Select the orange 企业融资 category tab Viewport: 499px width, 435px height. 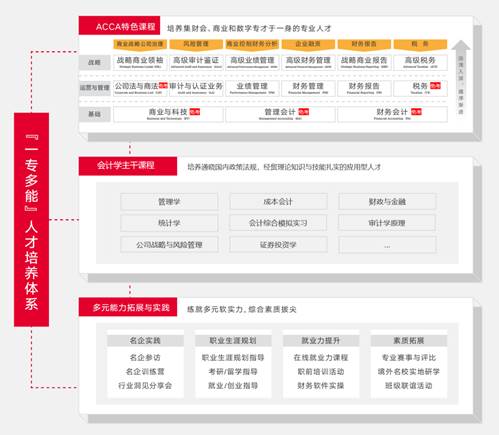point(308,44)
